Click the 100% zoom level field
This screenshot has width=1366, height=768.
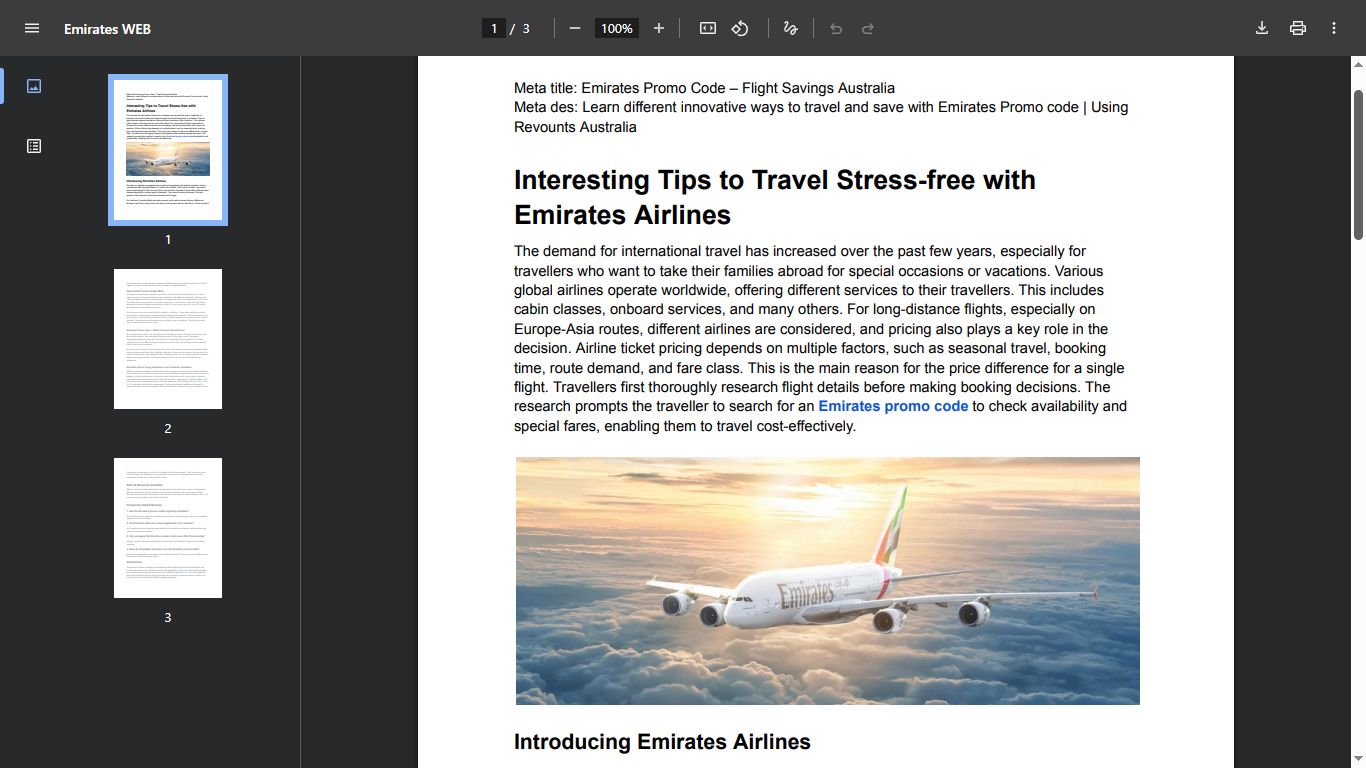617,29
